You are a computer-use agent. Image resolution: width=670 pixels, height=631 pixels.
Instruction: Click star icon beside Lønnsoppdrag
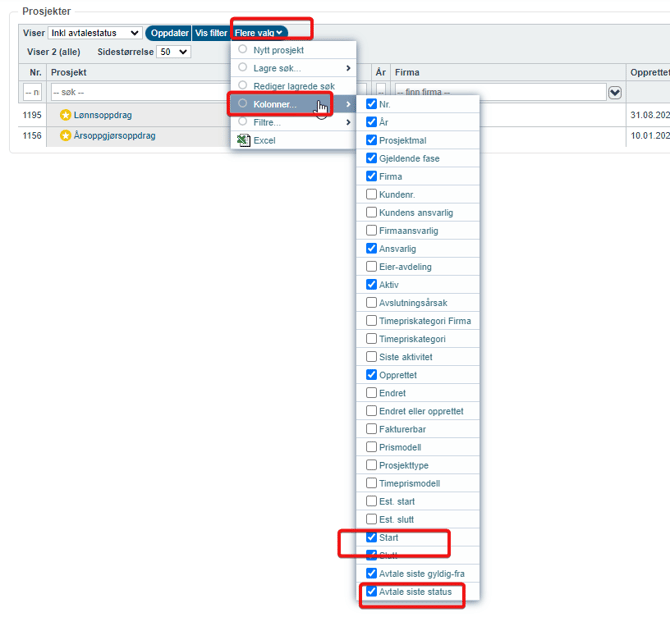(66, 116)
